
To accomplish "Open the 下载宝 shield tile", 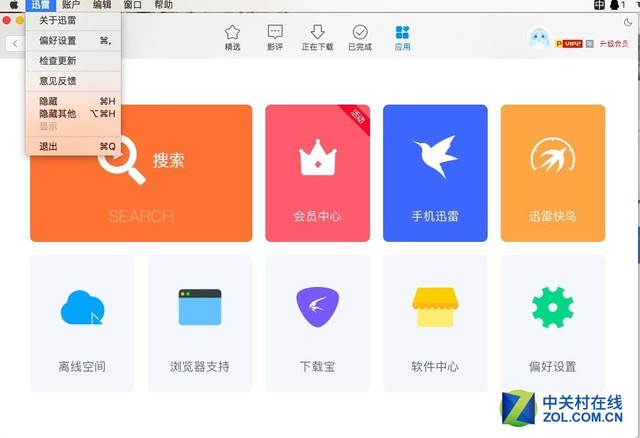I will click(318, 323).
